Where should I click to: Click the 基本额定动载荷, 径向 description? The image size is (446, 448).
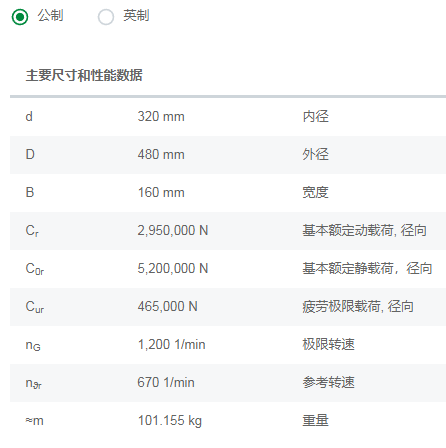(364, 231)
